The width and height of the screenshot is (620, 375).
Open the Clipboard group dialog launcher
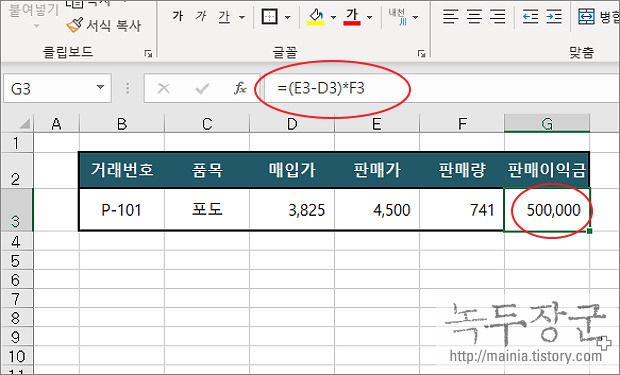(x=149, y=53)
